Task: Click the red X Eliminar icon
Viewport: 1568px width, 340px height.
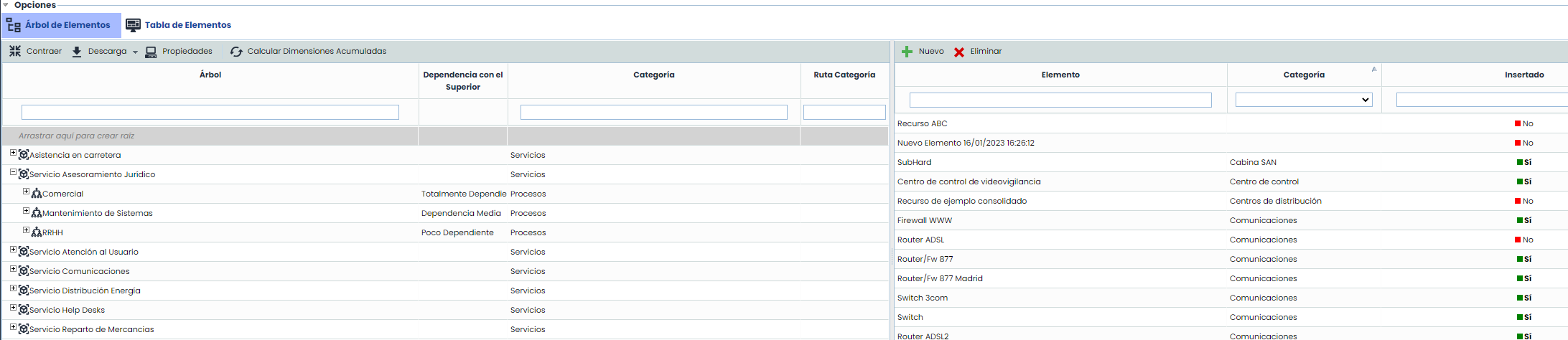Action: click(x=959, y=52)
